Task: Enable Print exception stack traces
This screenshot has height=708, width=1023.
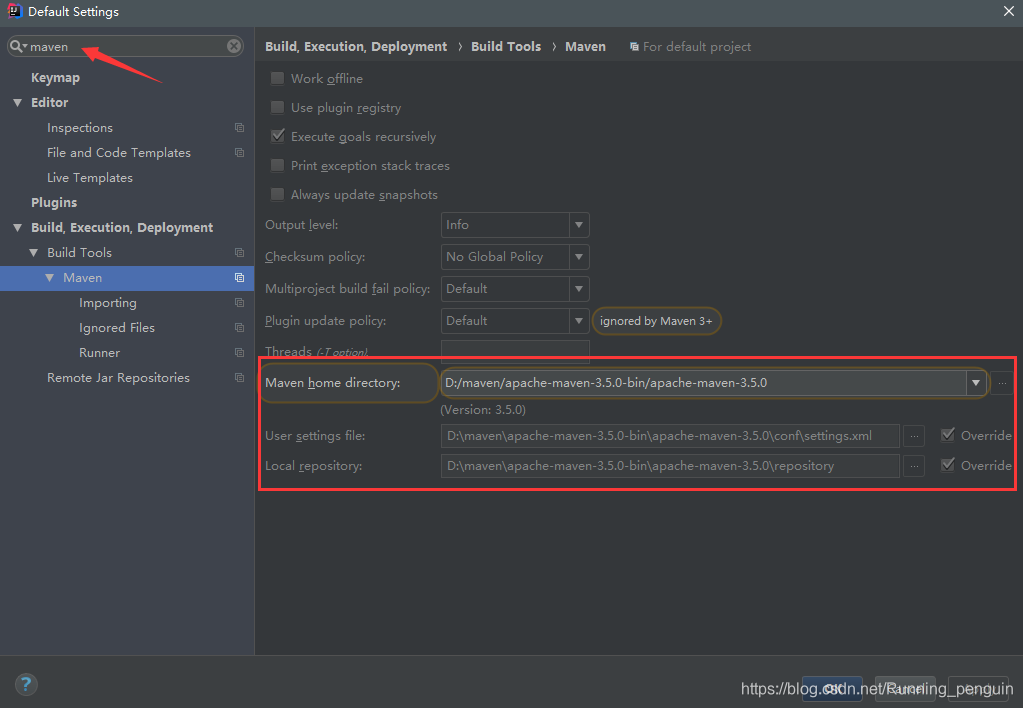Action: (x=277, y=165)
